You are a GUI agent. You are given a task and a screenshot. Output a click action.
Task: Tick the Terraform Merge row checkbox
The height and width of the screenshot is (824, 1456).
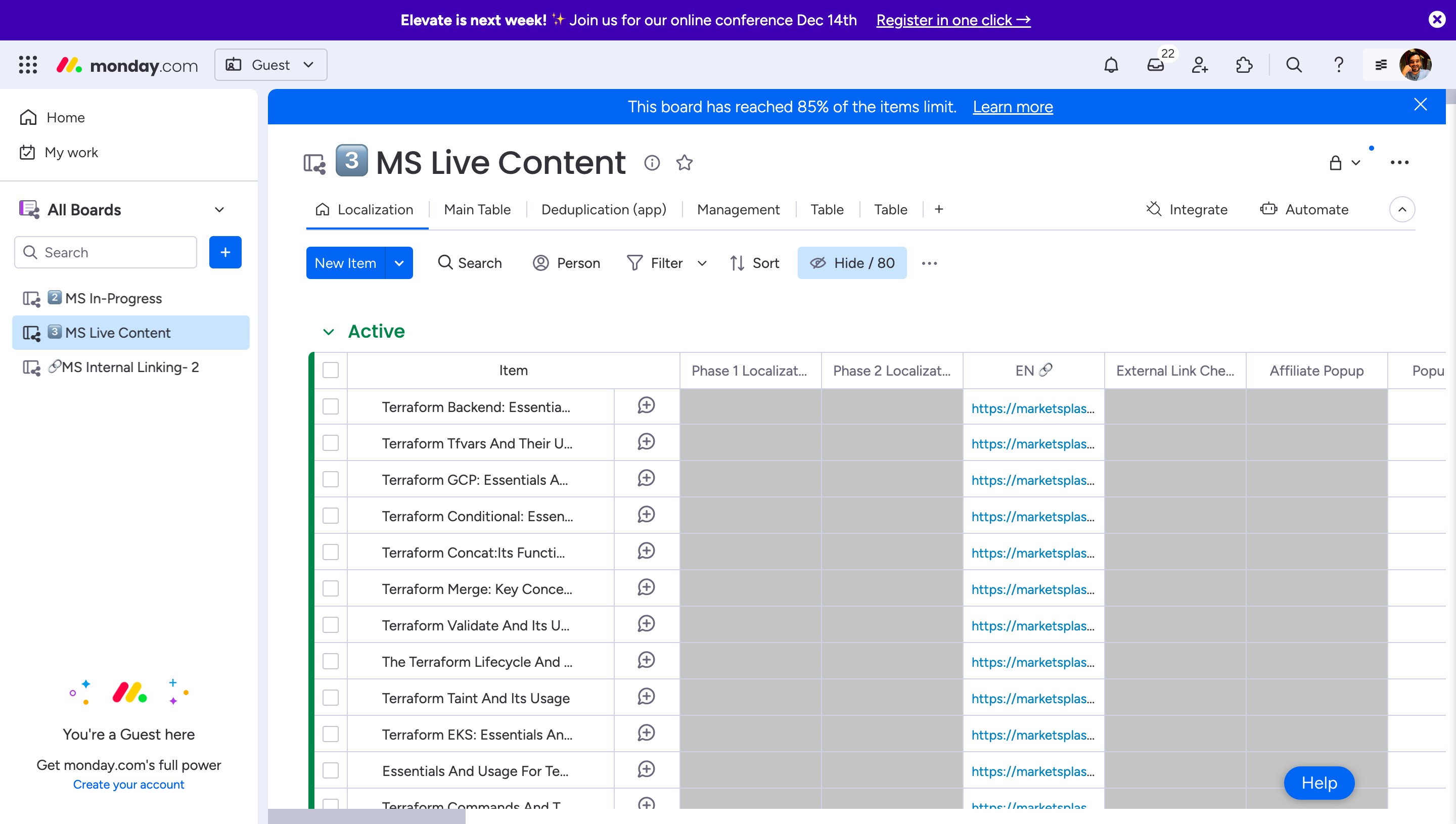331,588
